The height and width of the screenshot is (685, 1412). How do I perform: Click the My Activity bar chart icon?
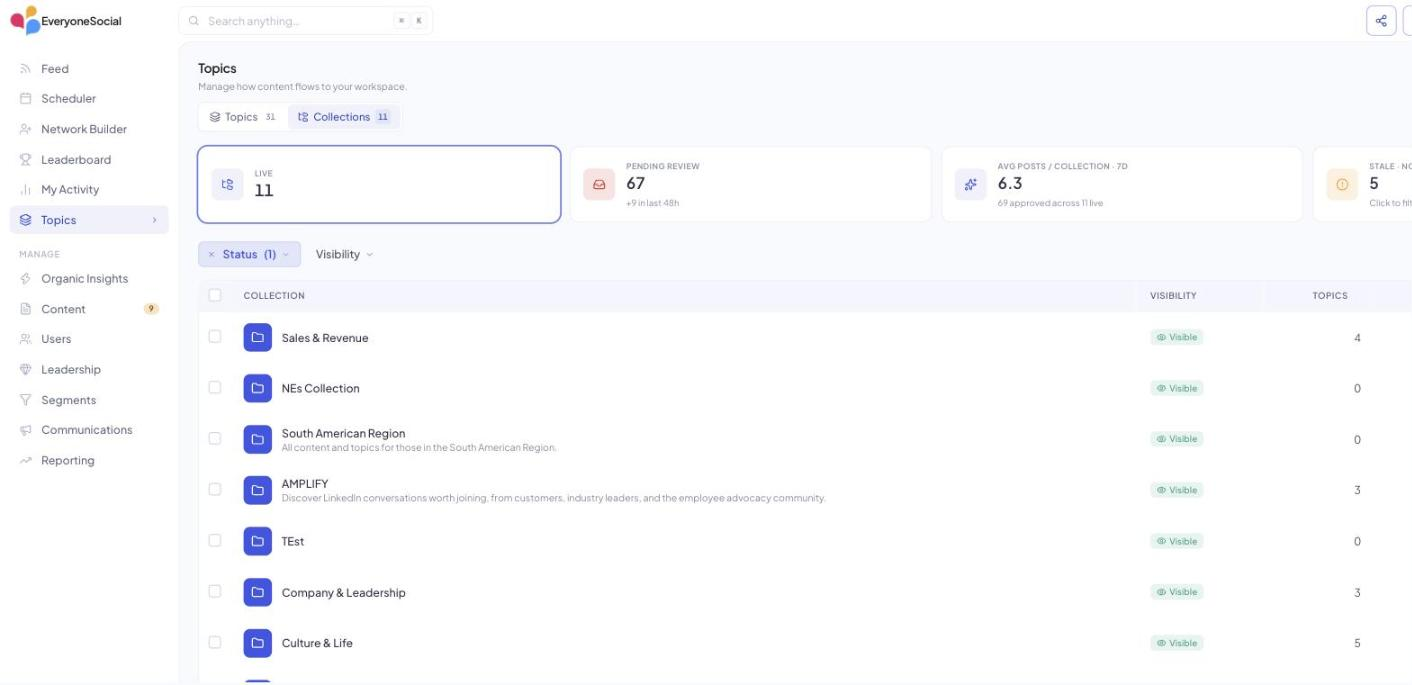point(26,190)
